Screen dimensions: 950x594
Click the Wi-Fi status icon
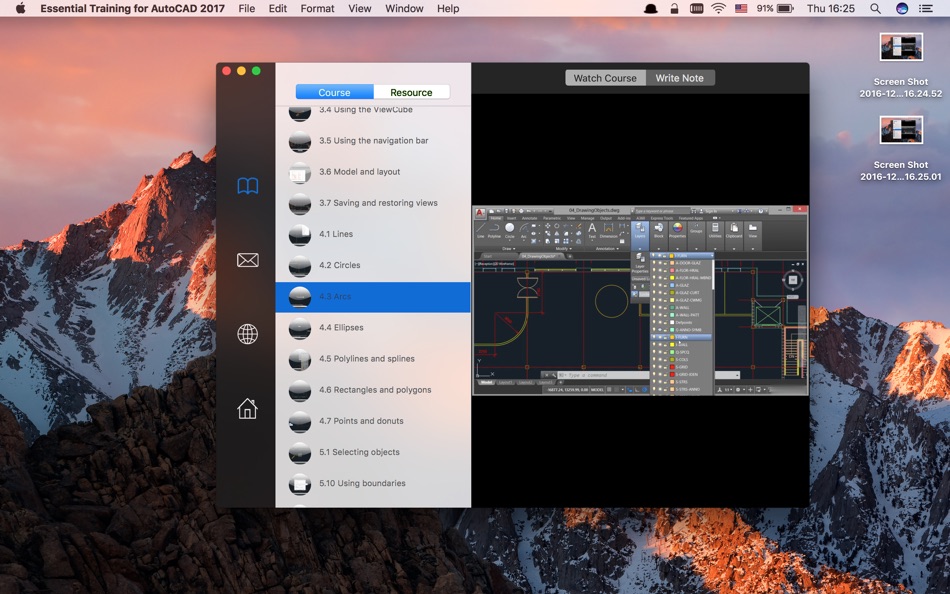coord(719,8)
